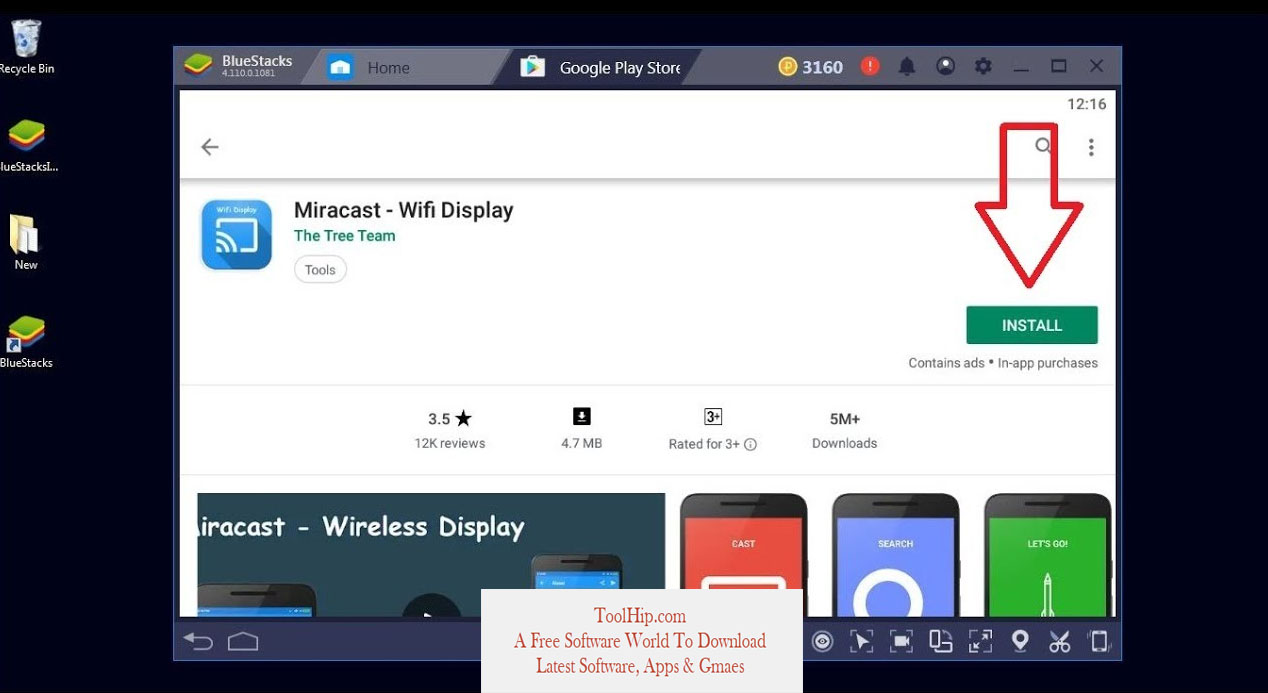Open the Play Store search icon
The width and height of the screenshot is (1268, 693).
1044,146
